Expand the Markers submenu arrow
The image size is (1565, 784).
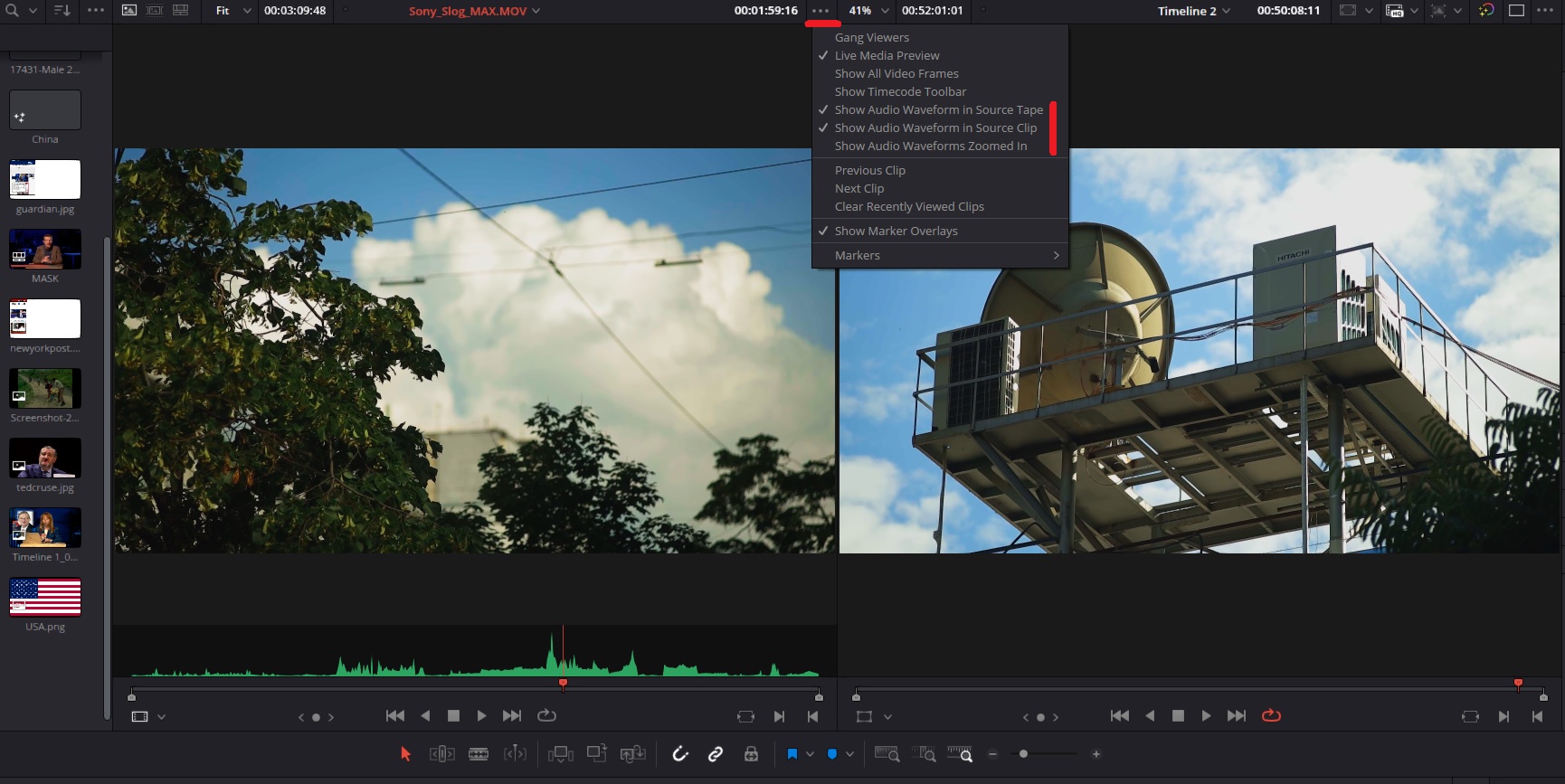pyautogui.click(x=1057, y=255)
